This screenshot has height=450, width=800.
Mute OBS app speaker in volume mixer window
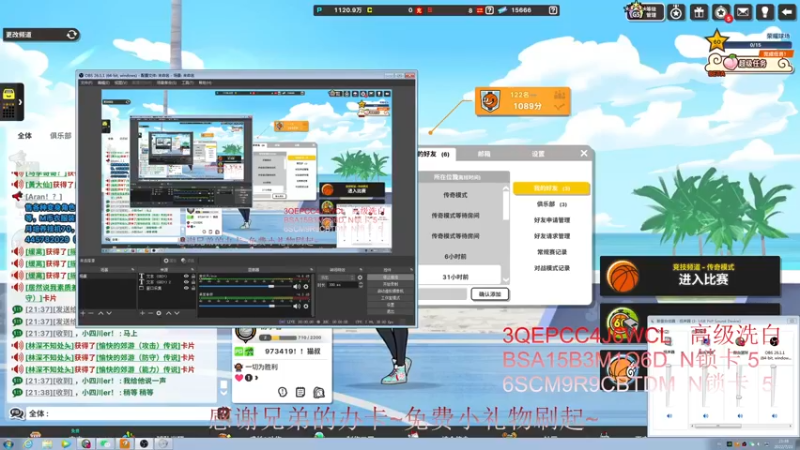(x=774, y=416)
